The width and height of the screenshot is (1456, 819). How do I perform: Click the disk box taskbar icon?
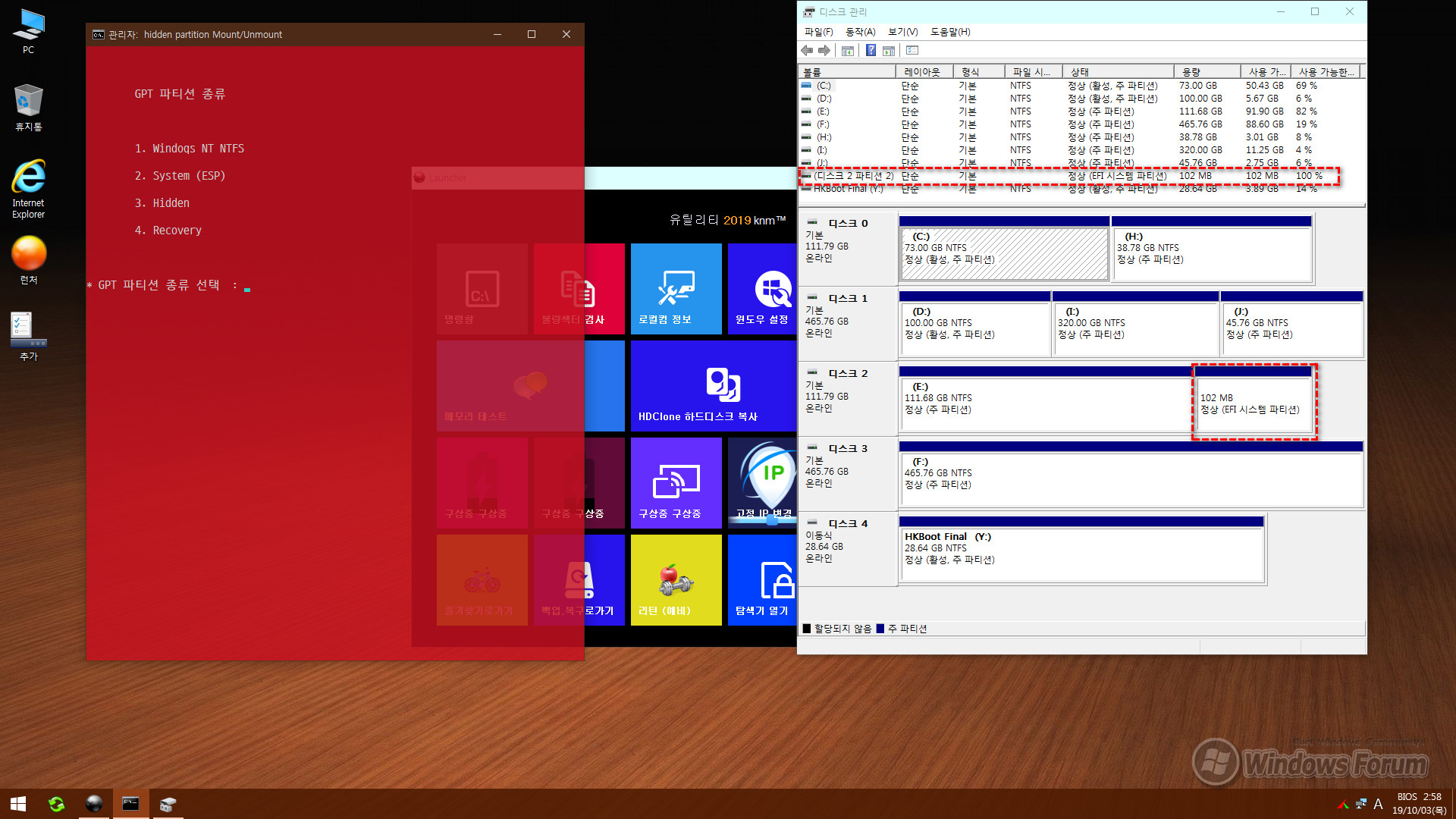coord(168,804)
